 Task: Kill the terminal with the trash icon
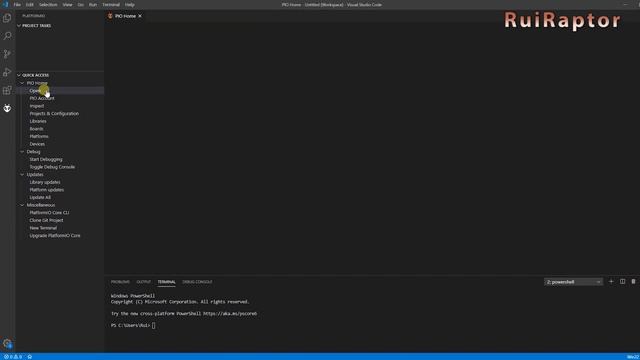(x=633, y=282)
